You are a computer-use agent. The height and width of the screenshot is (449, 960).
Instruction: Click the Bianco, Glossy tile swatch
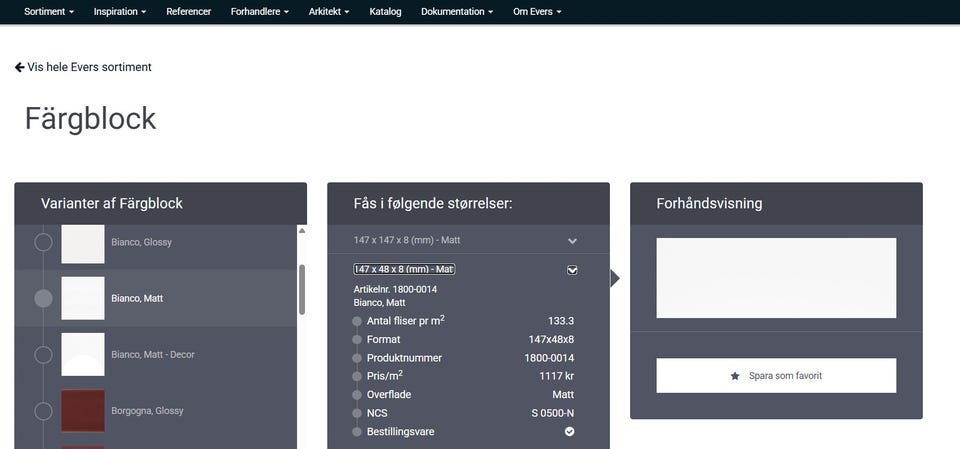pyautogui.click(x=83, y=244)
